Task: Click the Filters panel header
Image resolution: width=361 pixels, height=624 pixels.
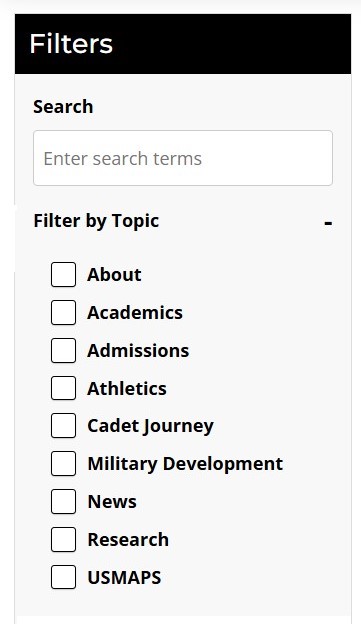Action: point(183,44)
